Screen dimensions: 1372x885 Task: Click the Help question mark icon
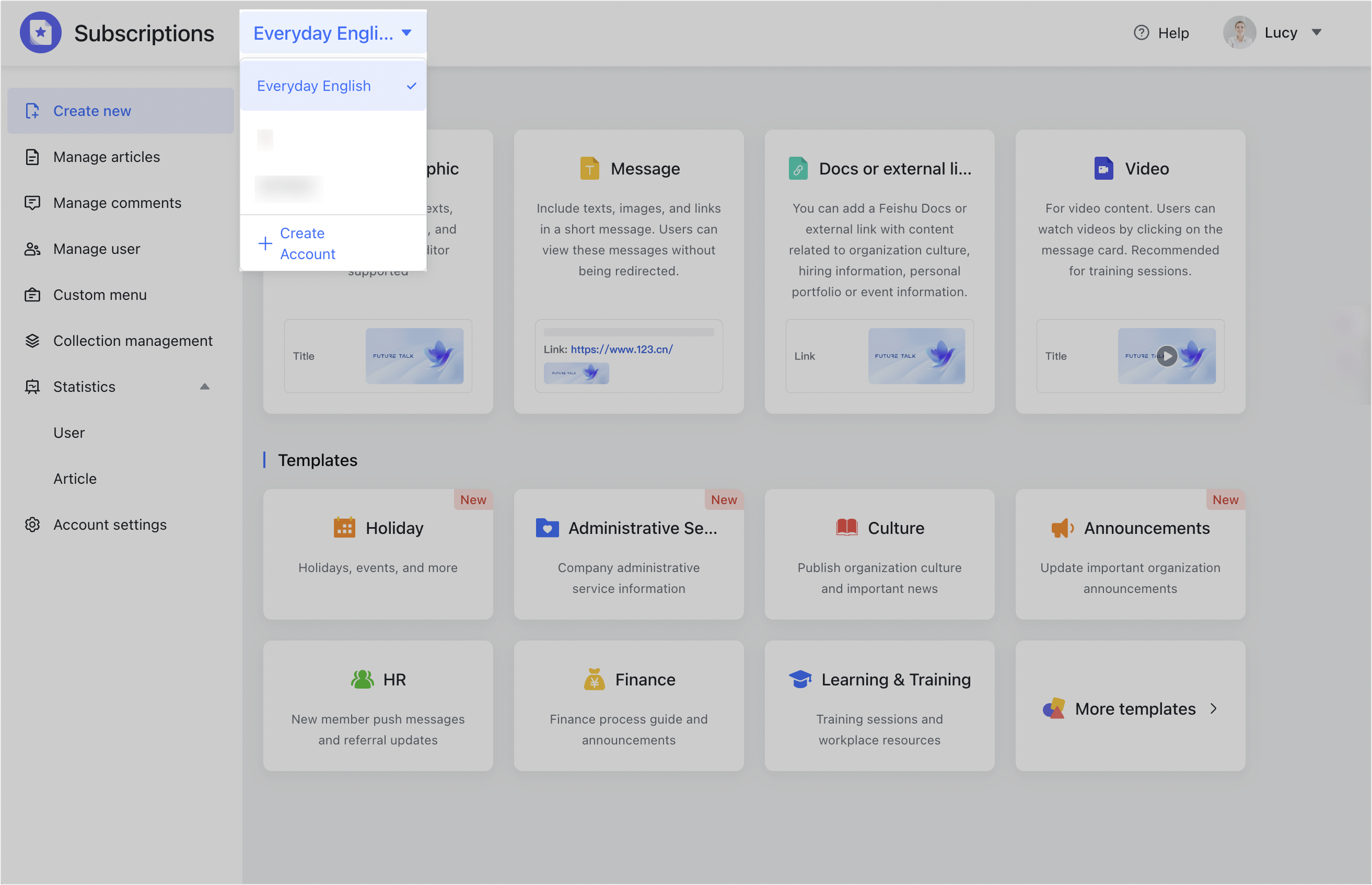pos(1141,33)
